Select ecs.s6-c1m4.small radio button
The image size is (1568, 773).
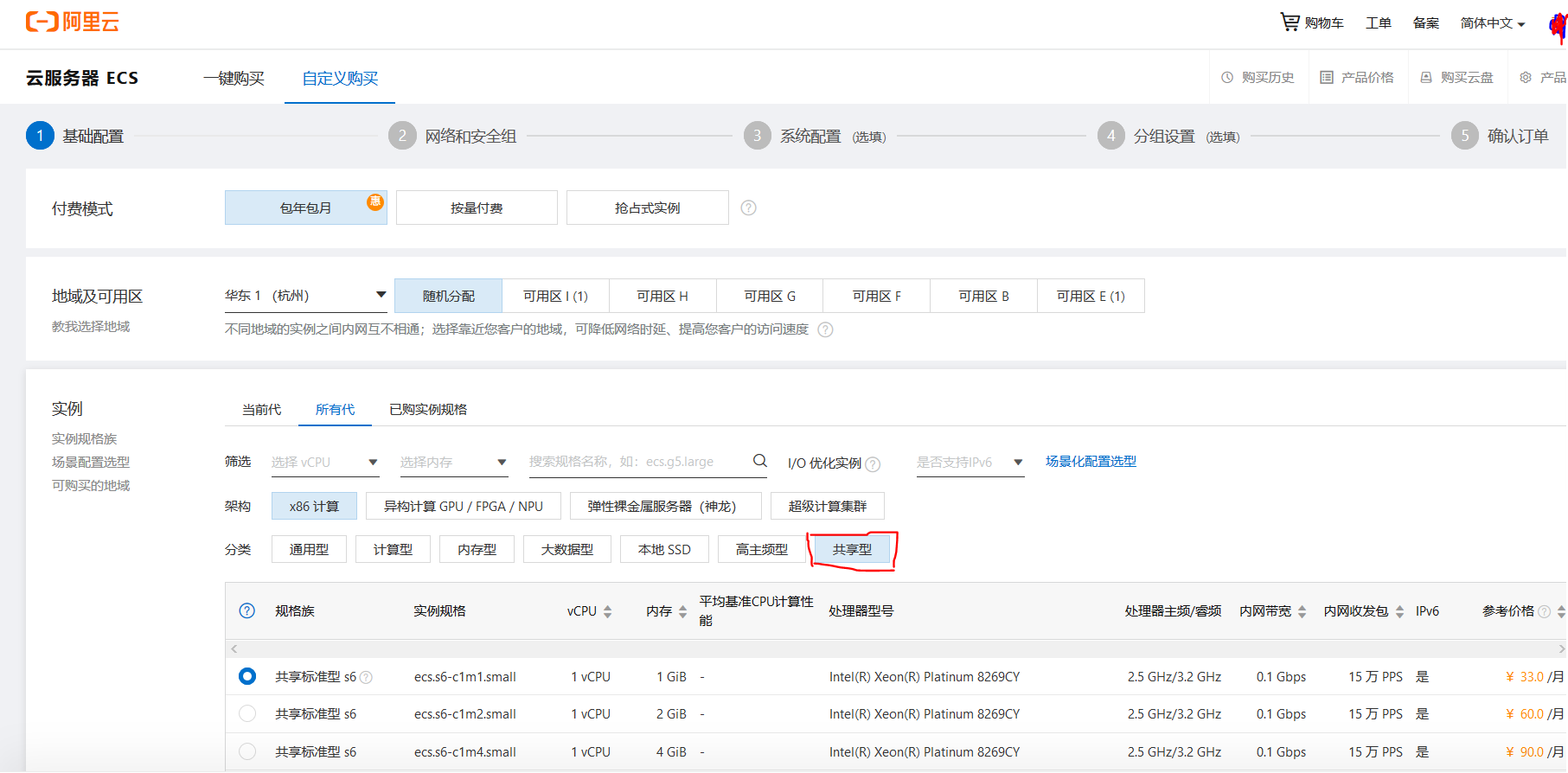[x=247, y=751]
